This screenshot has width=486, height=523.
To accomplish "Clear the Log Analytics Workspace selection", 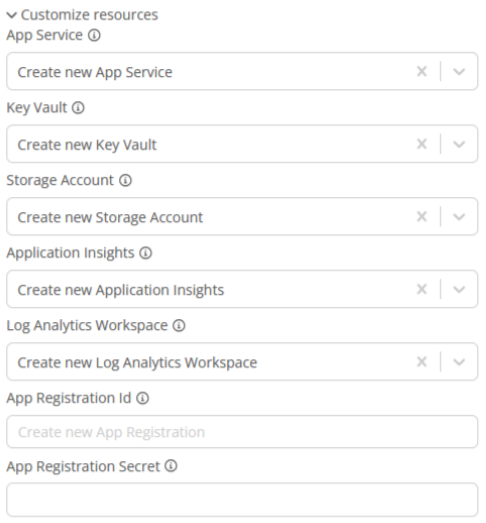I will (x=422, y=362).
